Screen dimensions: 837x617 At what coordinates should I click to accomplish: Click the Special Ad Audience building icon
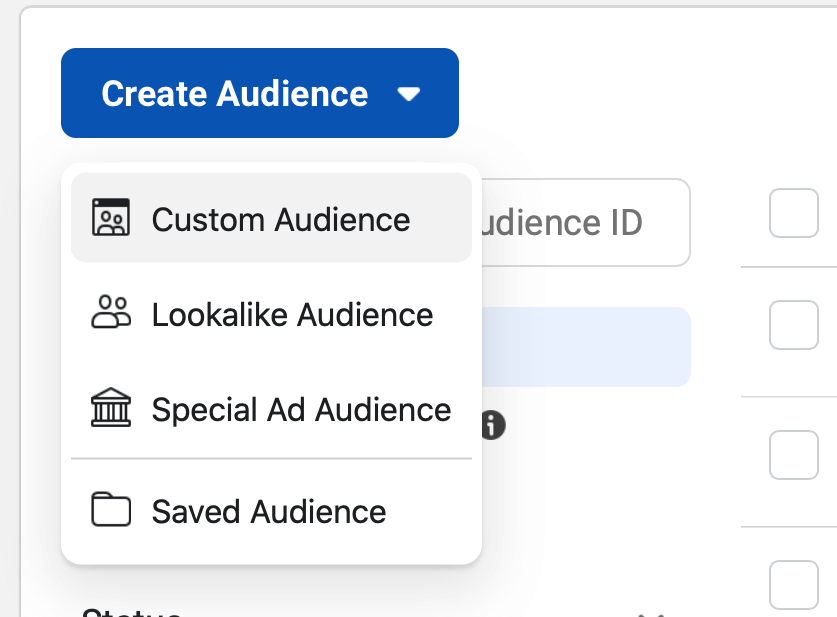tap(111, 407)
